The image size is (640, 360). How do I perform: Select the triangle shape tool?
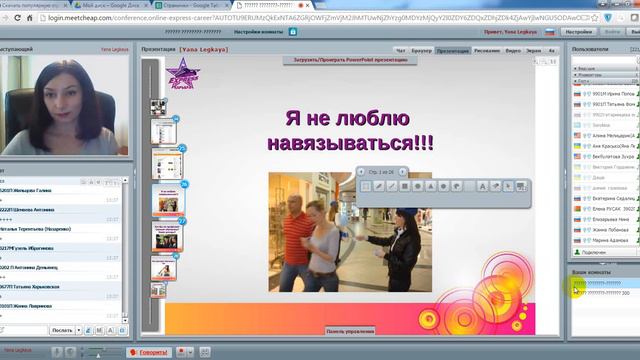[x=431, y=187]
